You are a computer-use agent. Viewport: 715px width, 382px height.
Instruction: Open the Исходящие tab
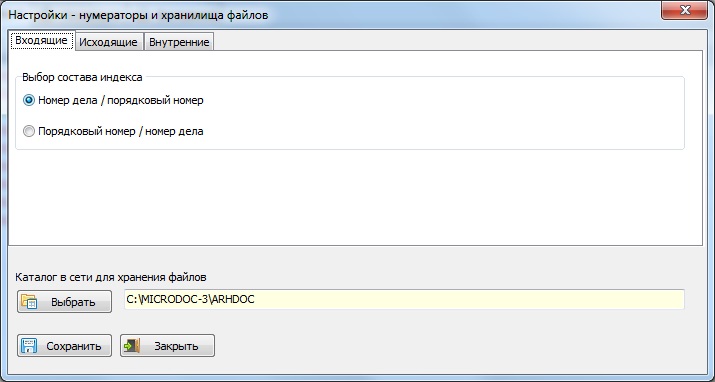click(109, 42)
